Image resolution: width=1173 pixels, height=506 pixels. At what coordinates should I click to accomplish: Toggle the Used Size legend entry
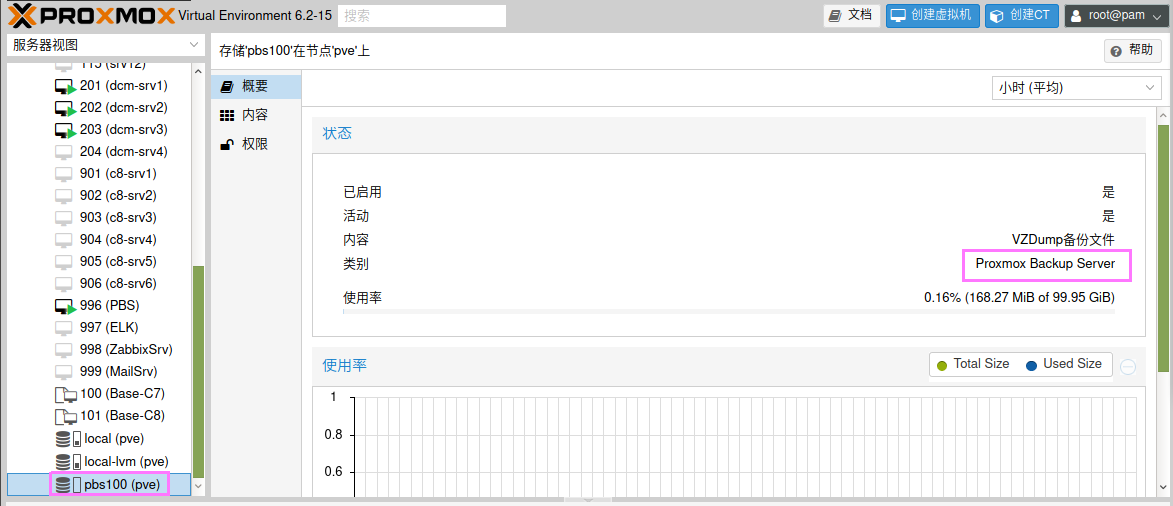[1063, 365]
